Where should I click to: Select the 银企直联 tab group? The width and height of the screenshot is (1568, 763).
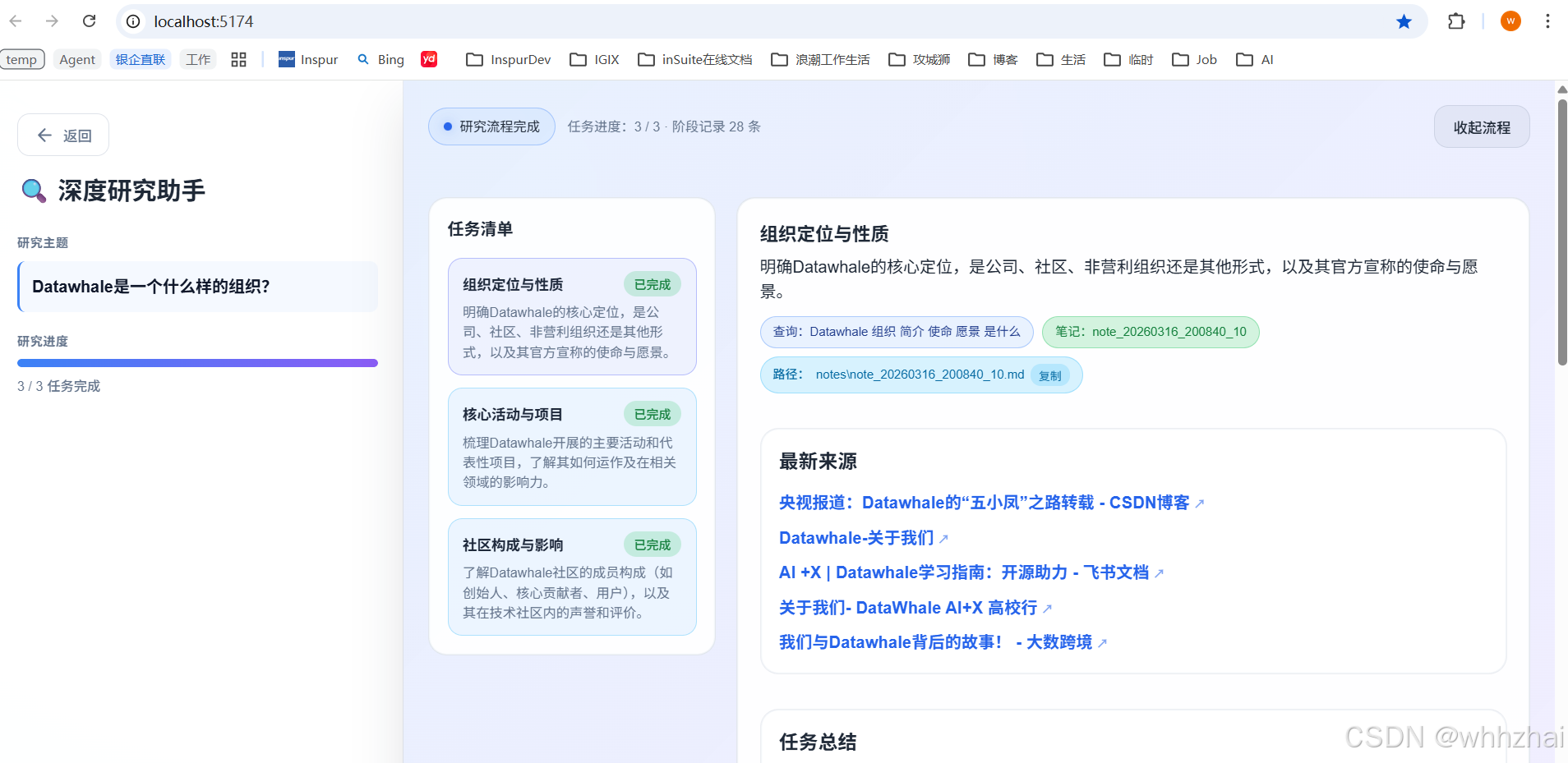pyautogui.click(x=141, y=59)
